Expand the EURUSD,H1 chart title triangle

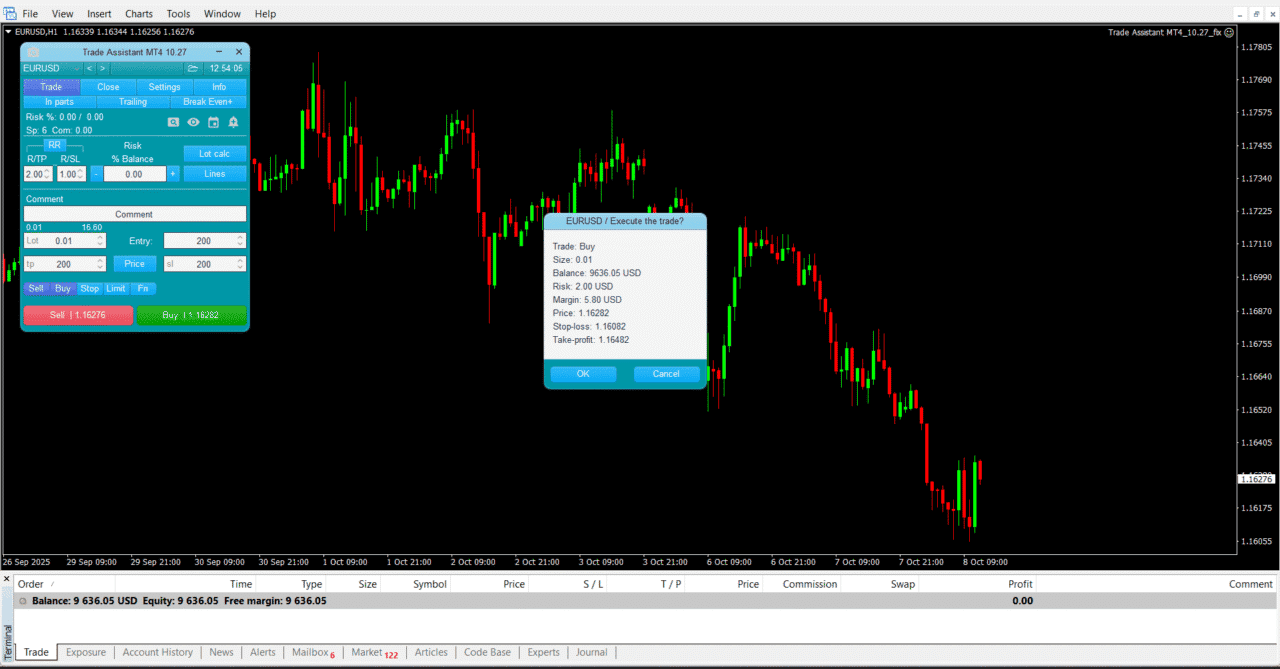click(9, 32)
